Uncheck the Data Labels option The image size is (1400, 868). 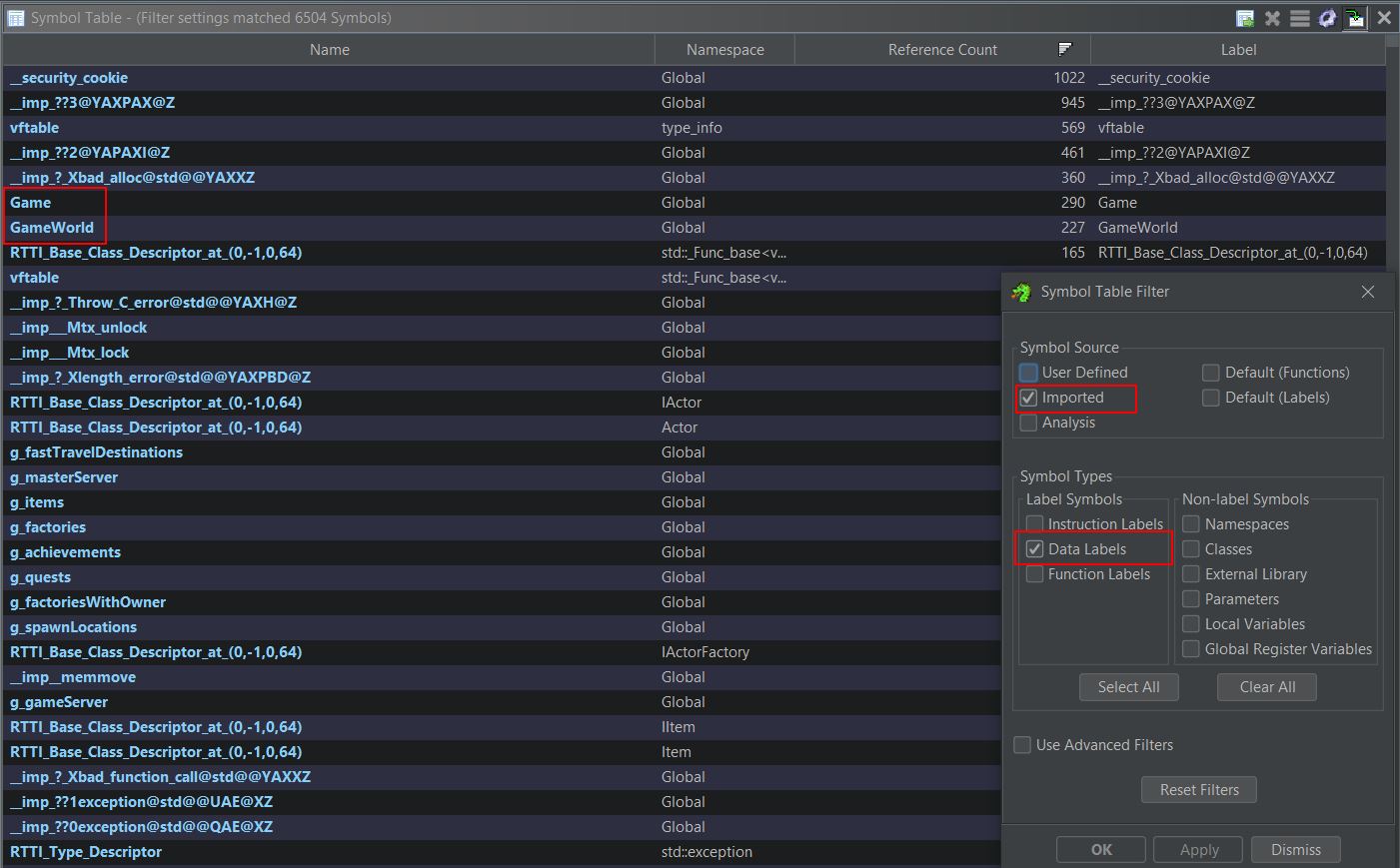point(1034,549)
